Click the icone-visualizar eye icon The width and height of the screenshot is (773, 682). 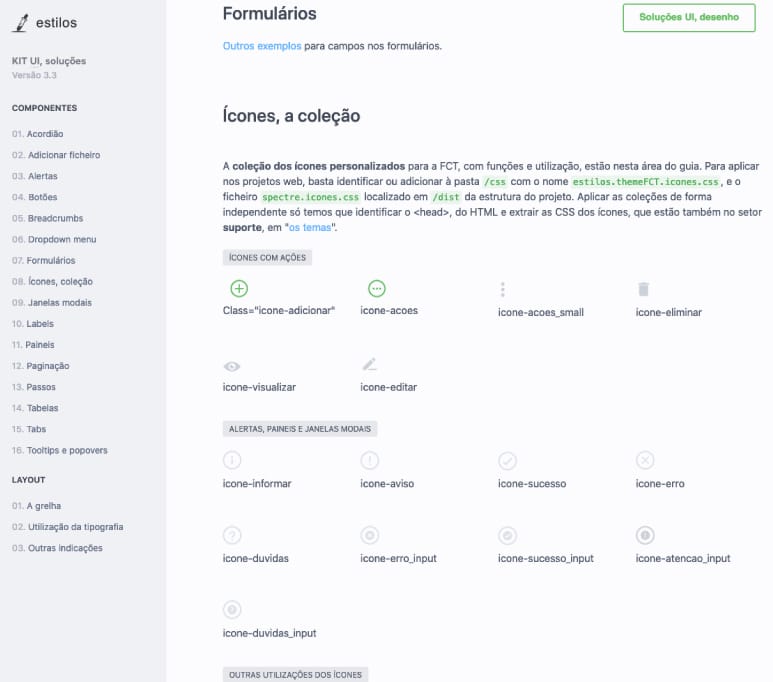pos(232,366)
